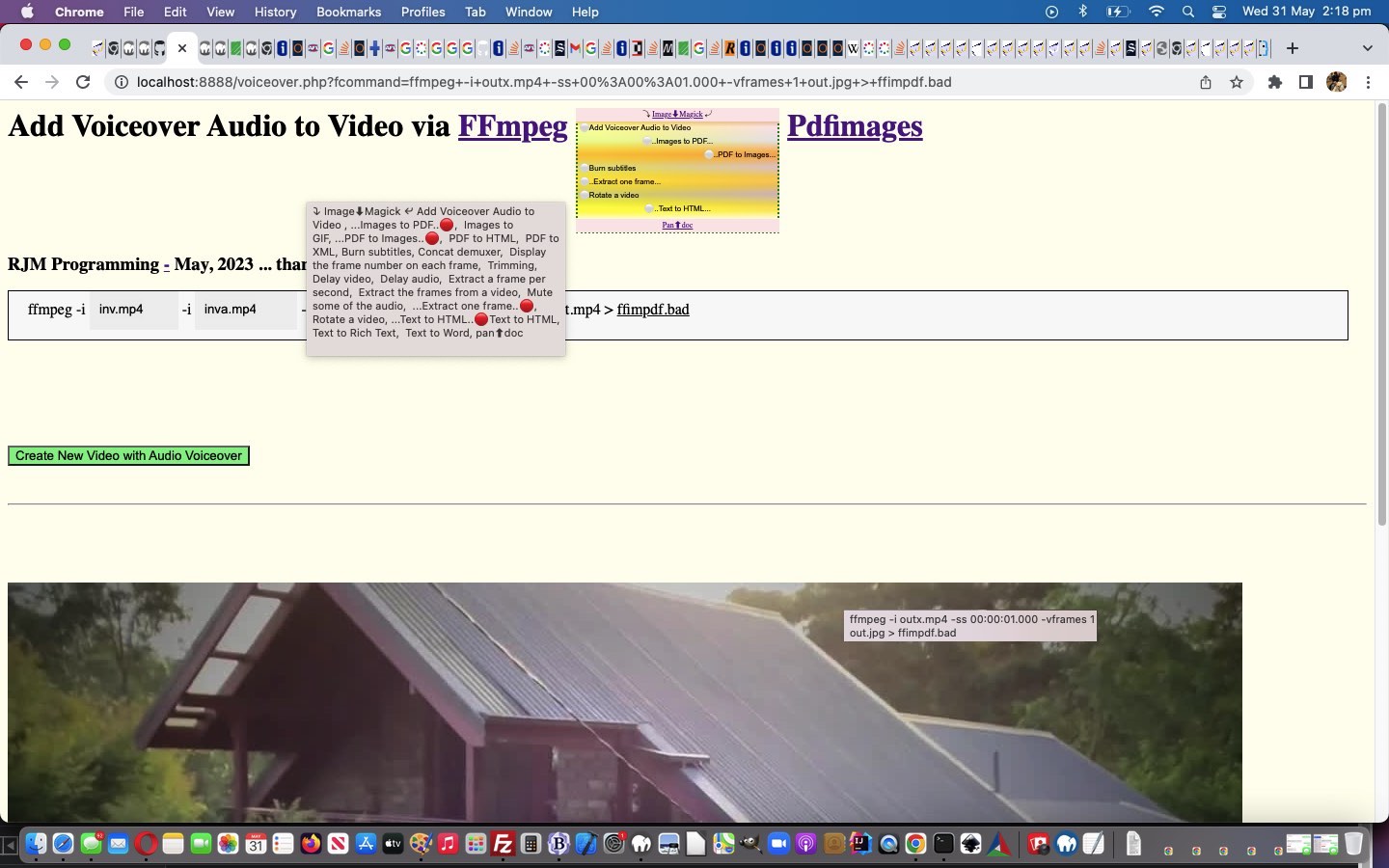Open Trash in the Dock
Image resolution: width=1389 pixels, height=868 pixels.
pos(1353,844)
